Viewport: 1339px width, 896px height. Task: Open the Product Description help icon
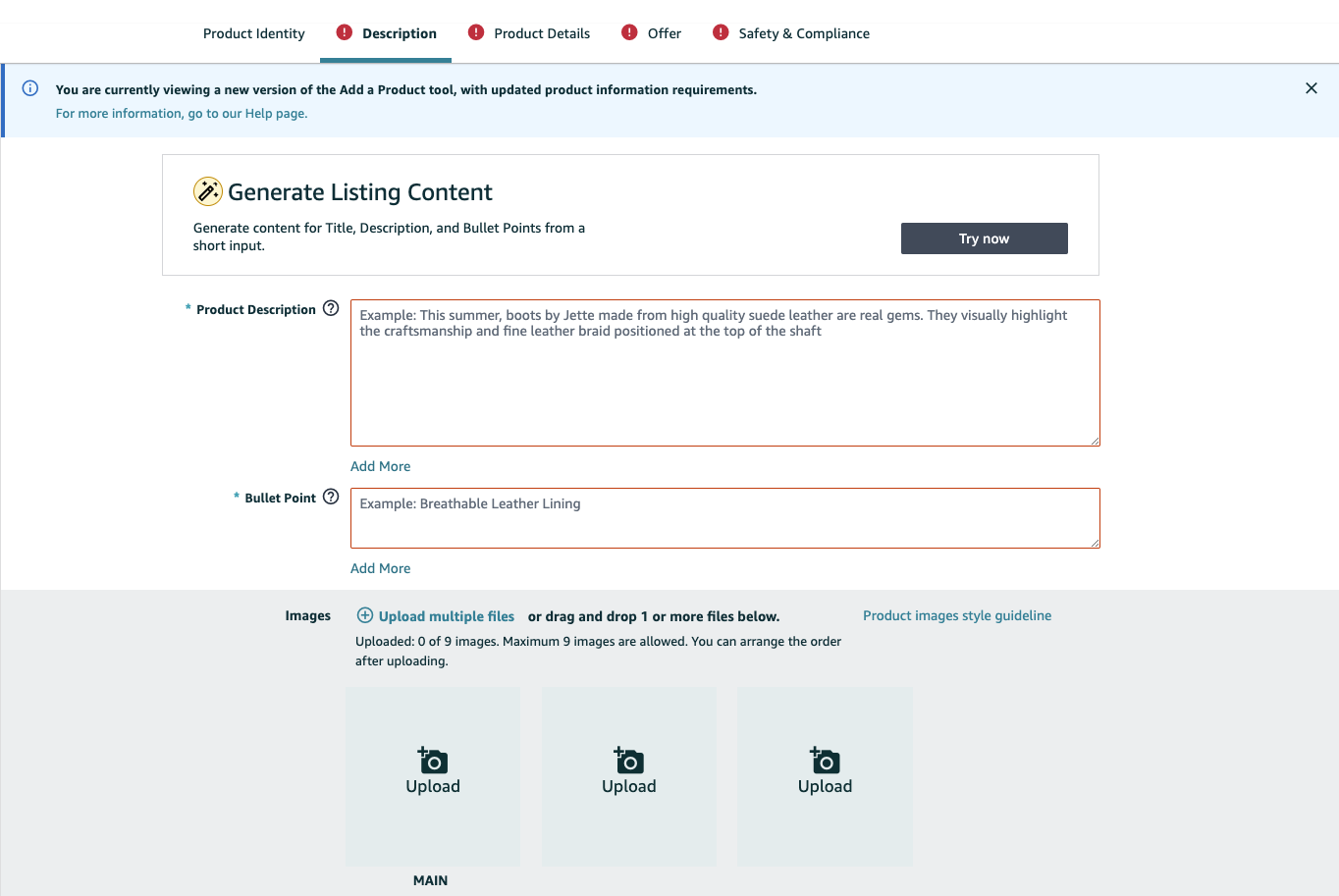pos(331,308)
